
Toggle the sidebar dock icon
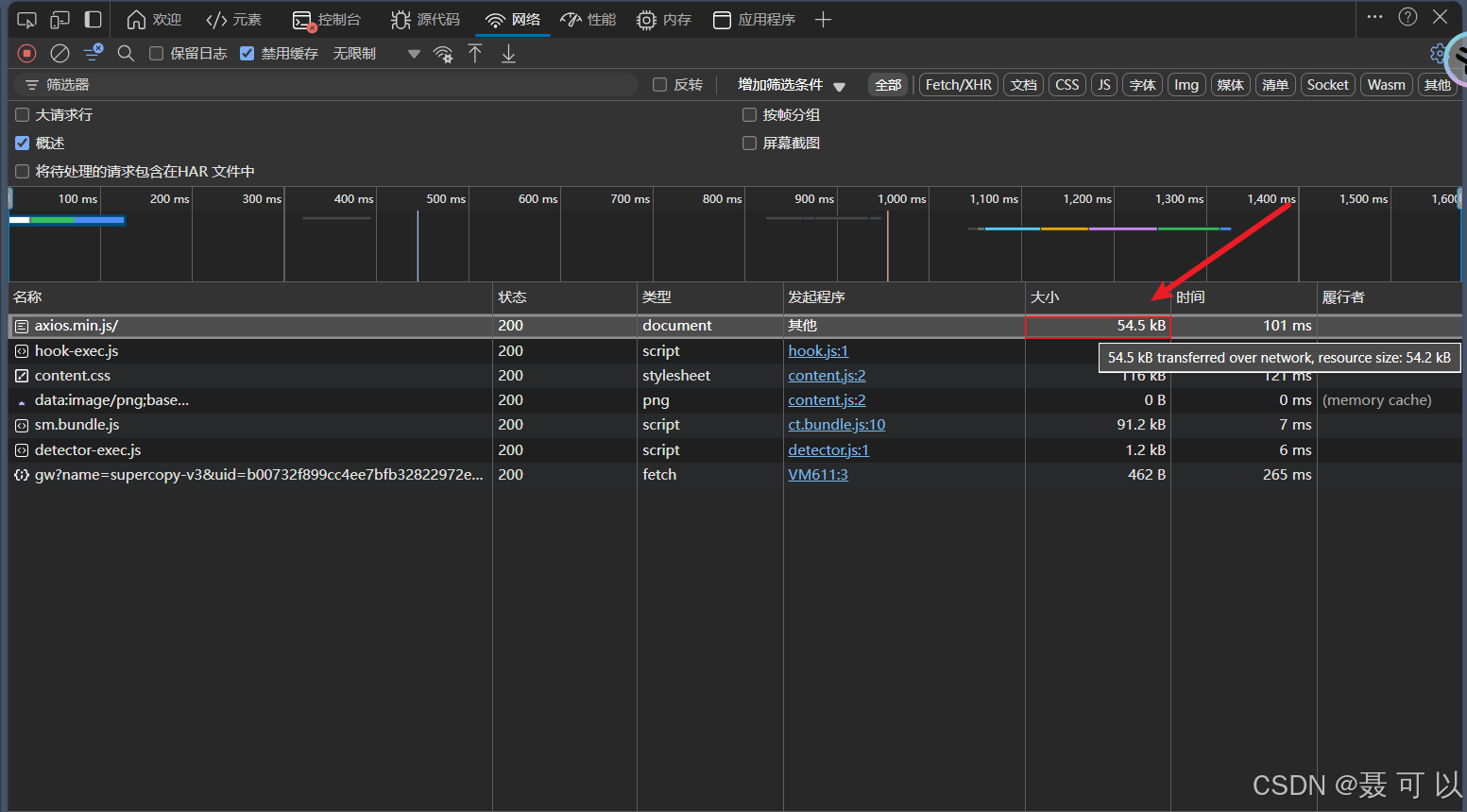pos(93,20)
